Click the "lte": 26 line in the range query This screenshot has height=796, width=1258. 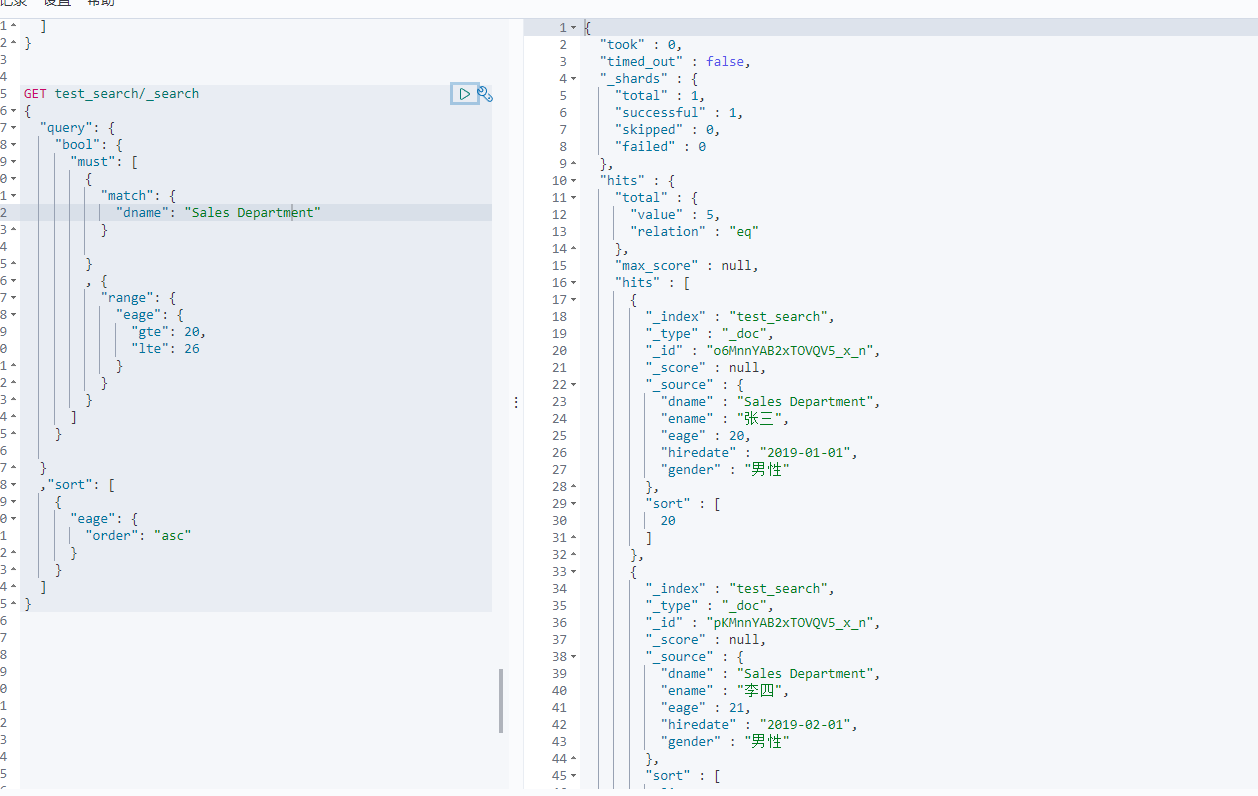[165, 349]
